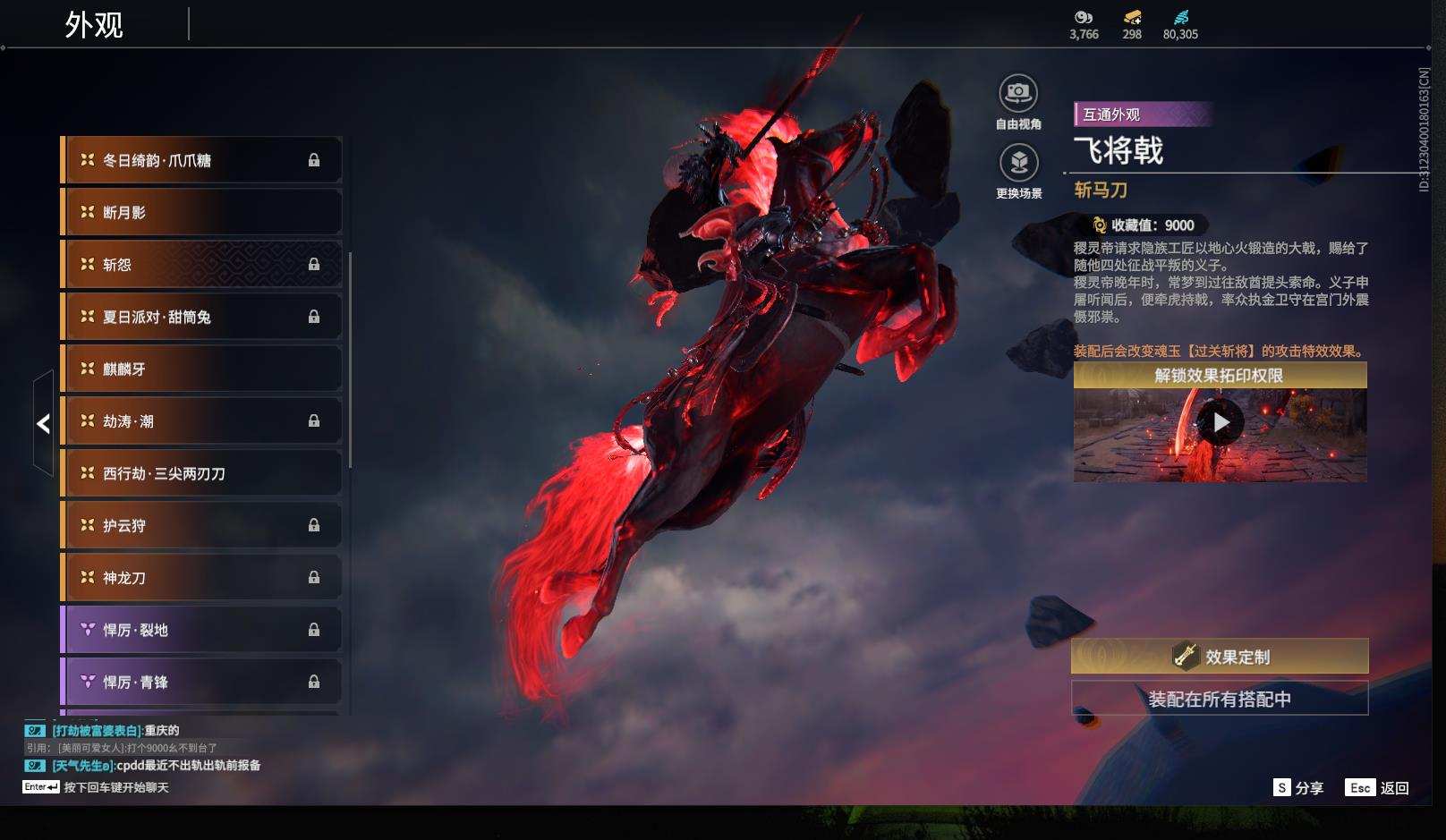1446x840 pixels.
Task: Click player name 打劫被富婆表白 in chat
Action: (97, 731)
